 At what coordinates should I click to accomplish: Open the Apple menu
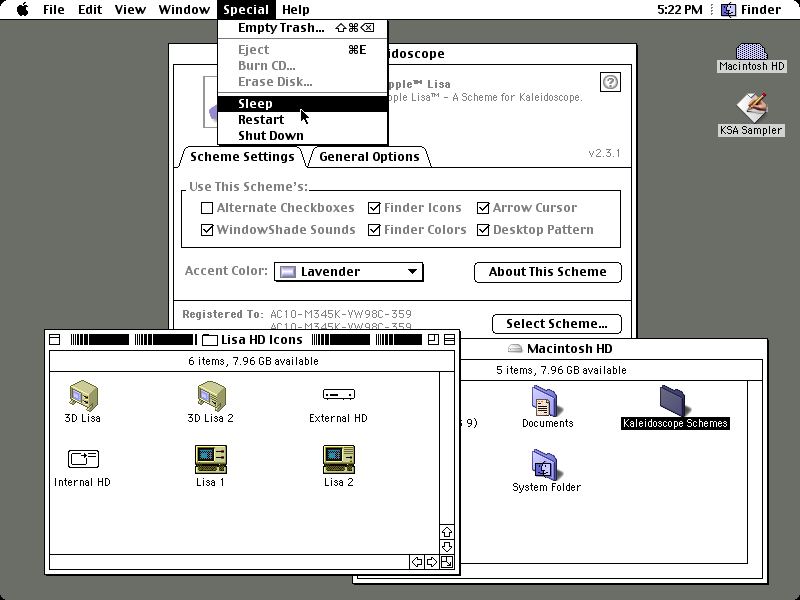point(22,10)
